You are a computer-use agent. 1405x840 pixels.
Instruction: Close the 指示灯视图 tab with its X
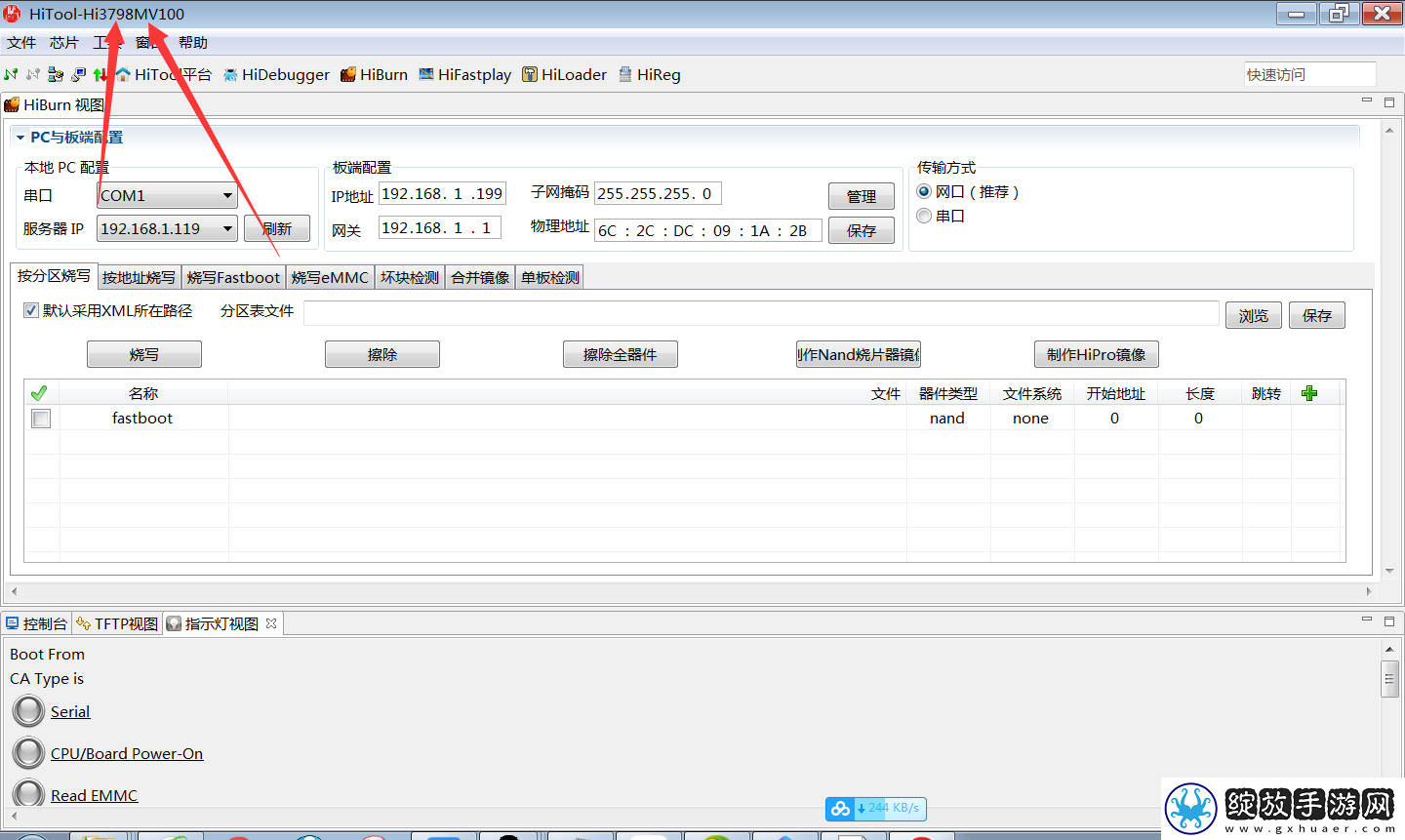tap(271, 623)
